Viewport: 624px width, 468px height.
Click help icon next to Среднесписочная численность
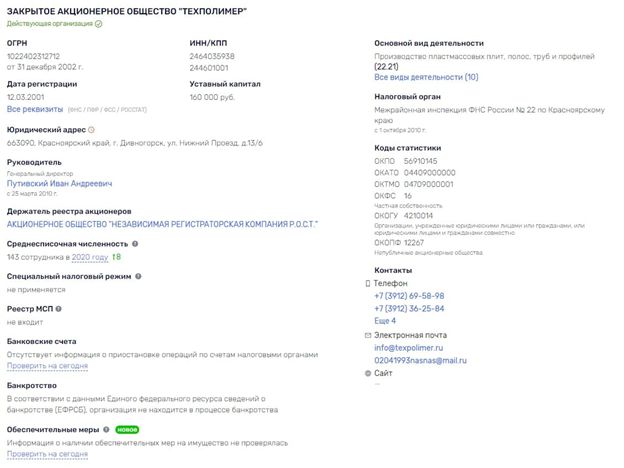tap(135, 244)
